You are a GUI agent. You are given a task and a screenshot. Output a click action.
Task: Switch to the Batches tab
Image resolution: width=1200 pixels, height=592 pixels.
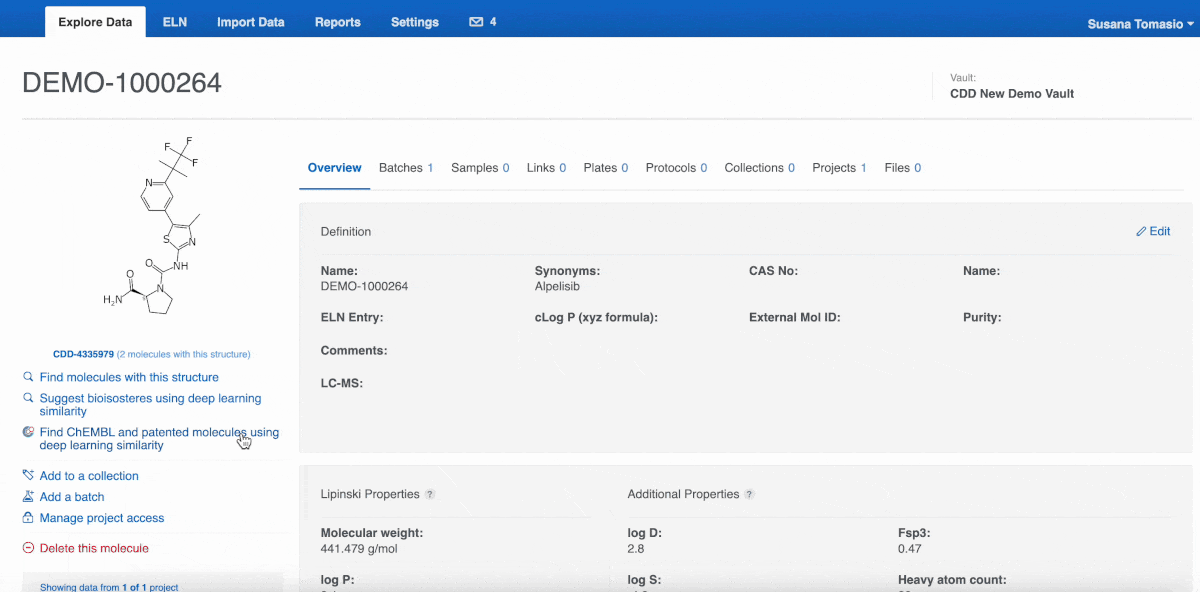pos(405,168)
